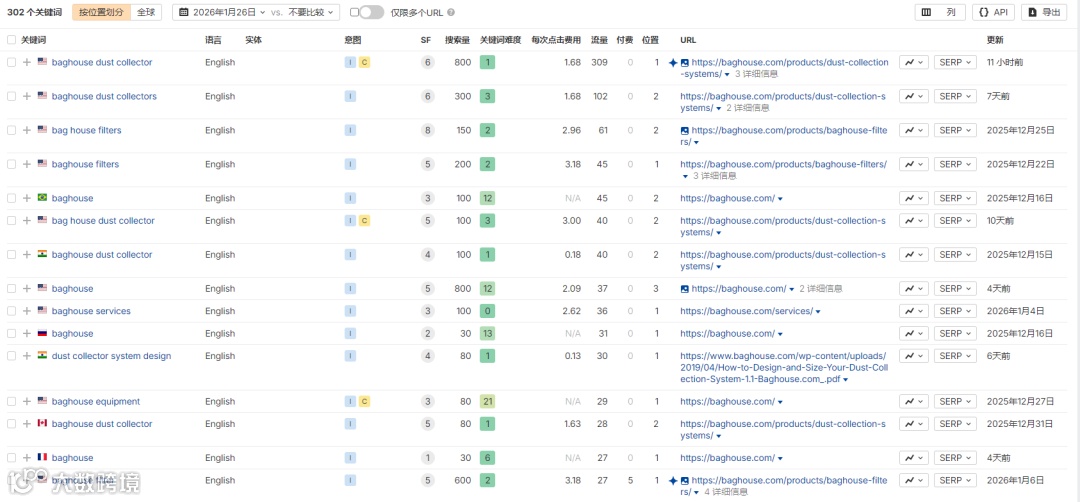Click search volume 150 for 'bag house filters'
Screen dimensions: 1080x502
(x=463, y=130)
